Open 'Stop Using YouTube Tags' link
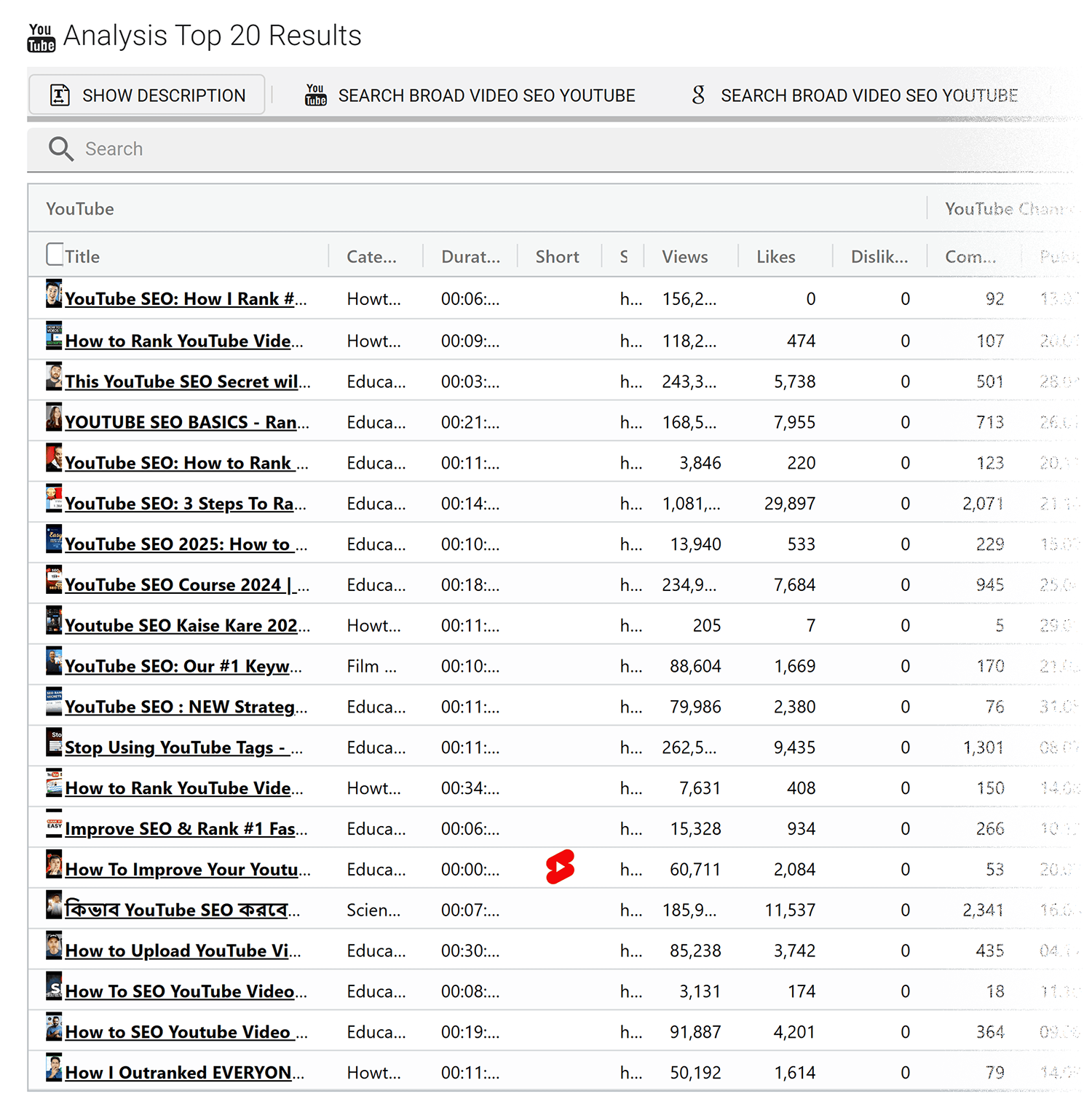 (183, 748)
